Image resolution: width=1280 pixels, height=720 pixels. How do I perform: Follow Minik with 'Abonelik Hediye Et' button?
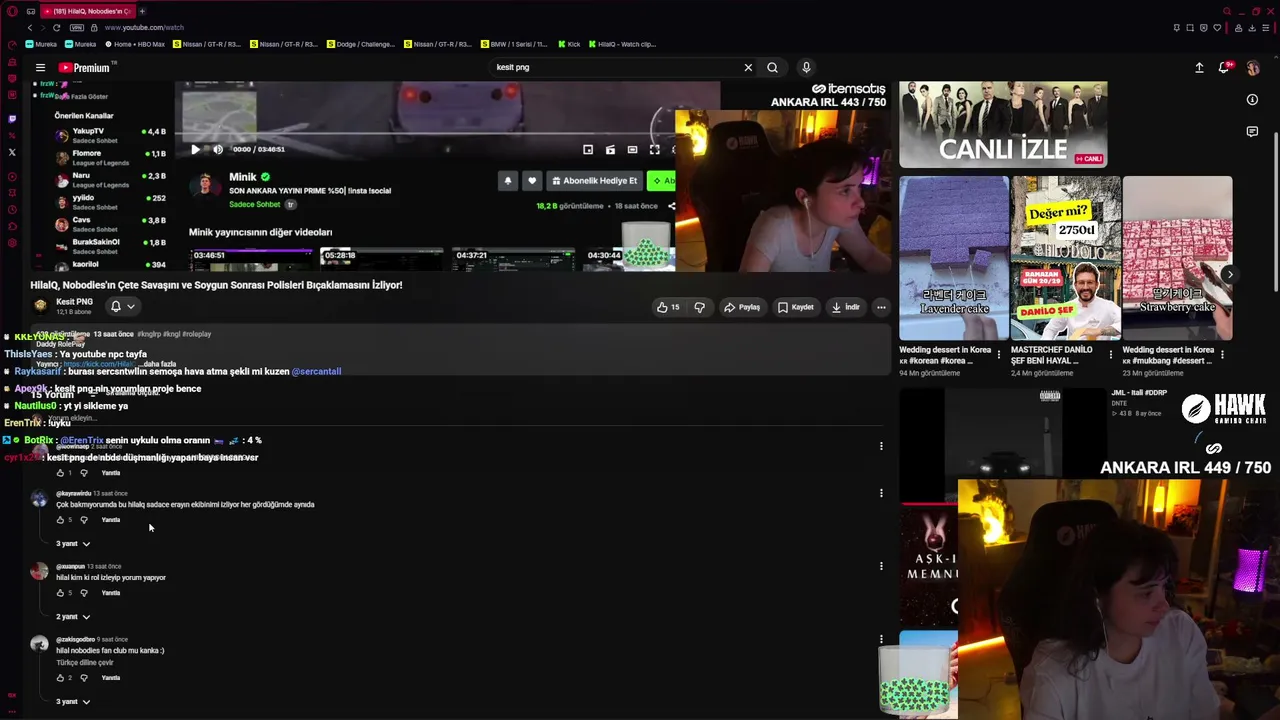click(x=594, y=181)
